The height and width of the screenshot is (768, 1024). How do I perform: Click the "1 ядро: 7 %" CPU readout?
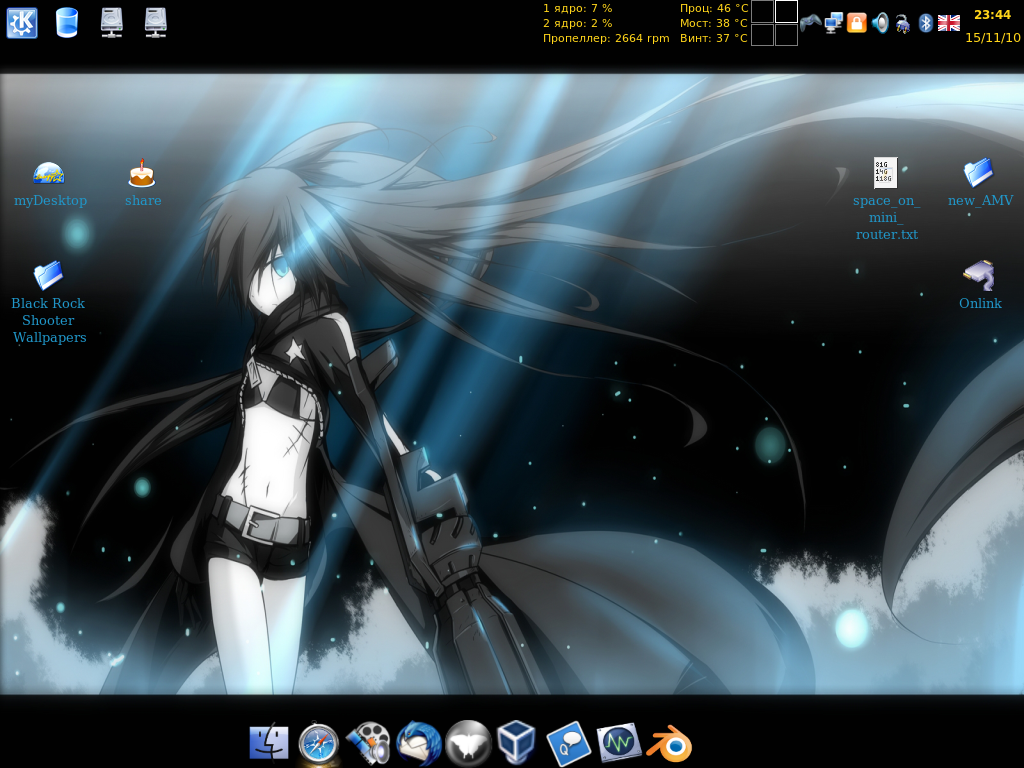coord(577,8)
